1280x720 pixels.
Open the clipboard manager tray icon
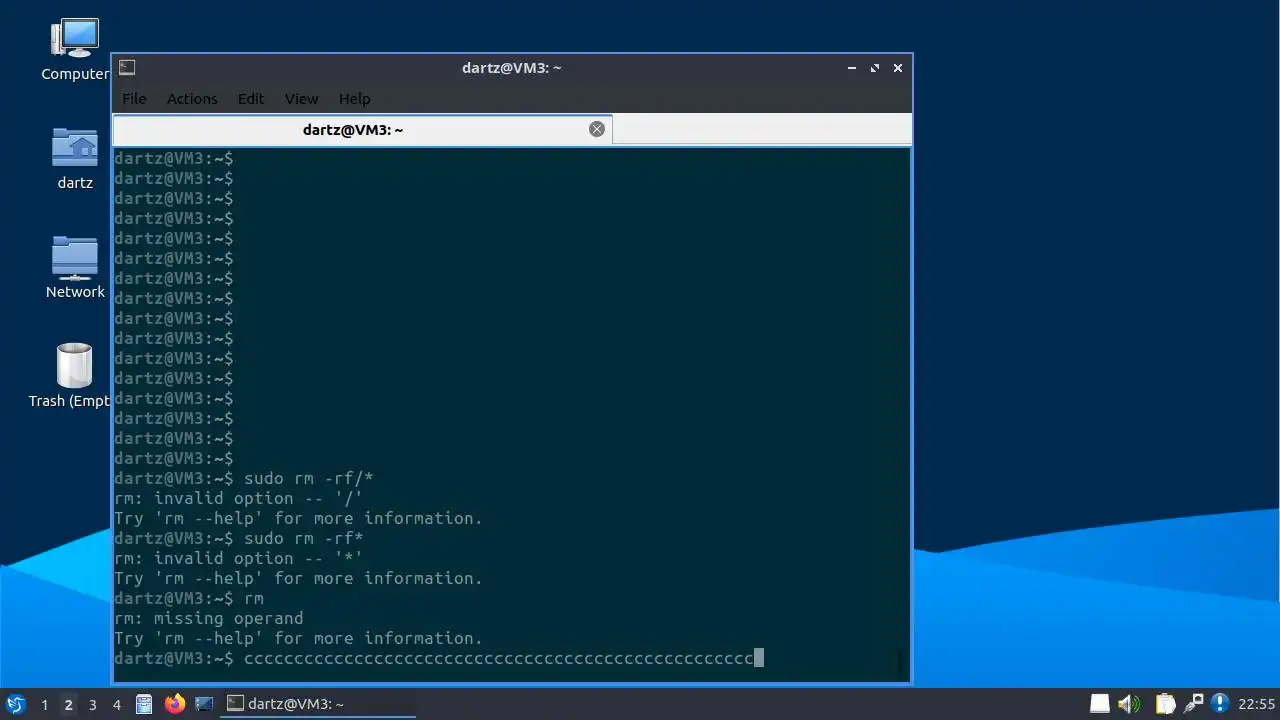pos(1165,704)
